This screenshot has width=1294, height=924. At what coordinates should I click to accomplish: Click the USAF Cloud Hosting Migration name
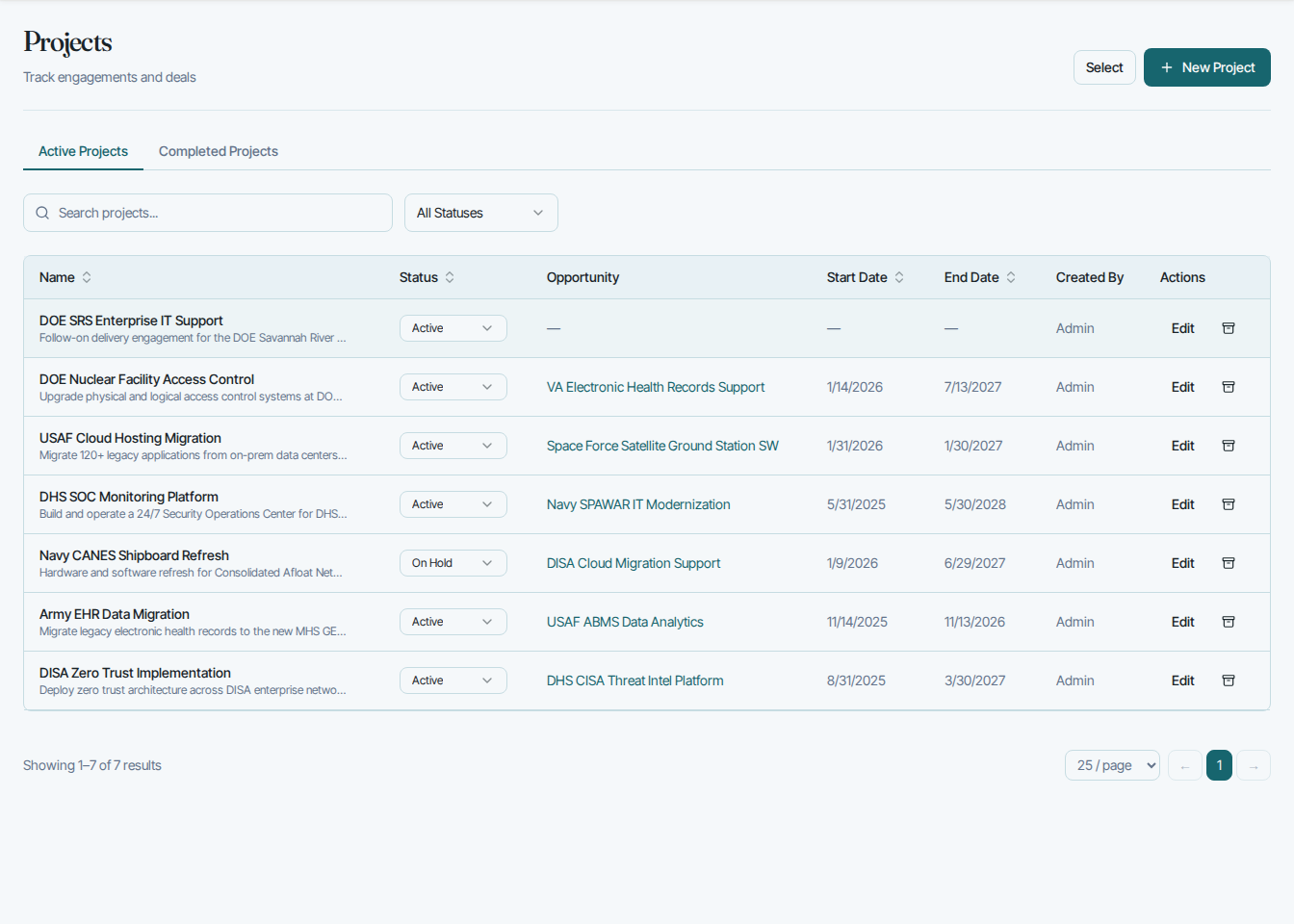pyautogui.click(x=130, y=438)
